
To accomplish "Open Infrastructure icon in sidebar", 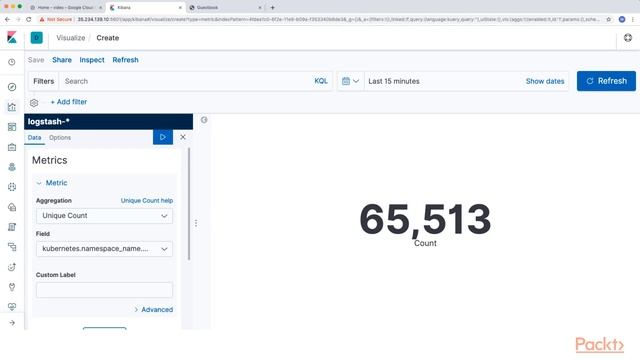I will coord(12,207).
